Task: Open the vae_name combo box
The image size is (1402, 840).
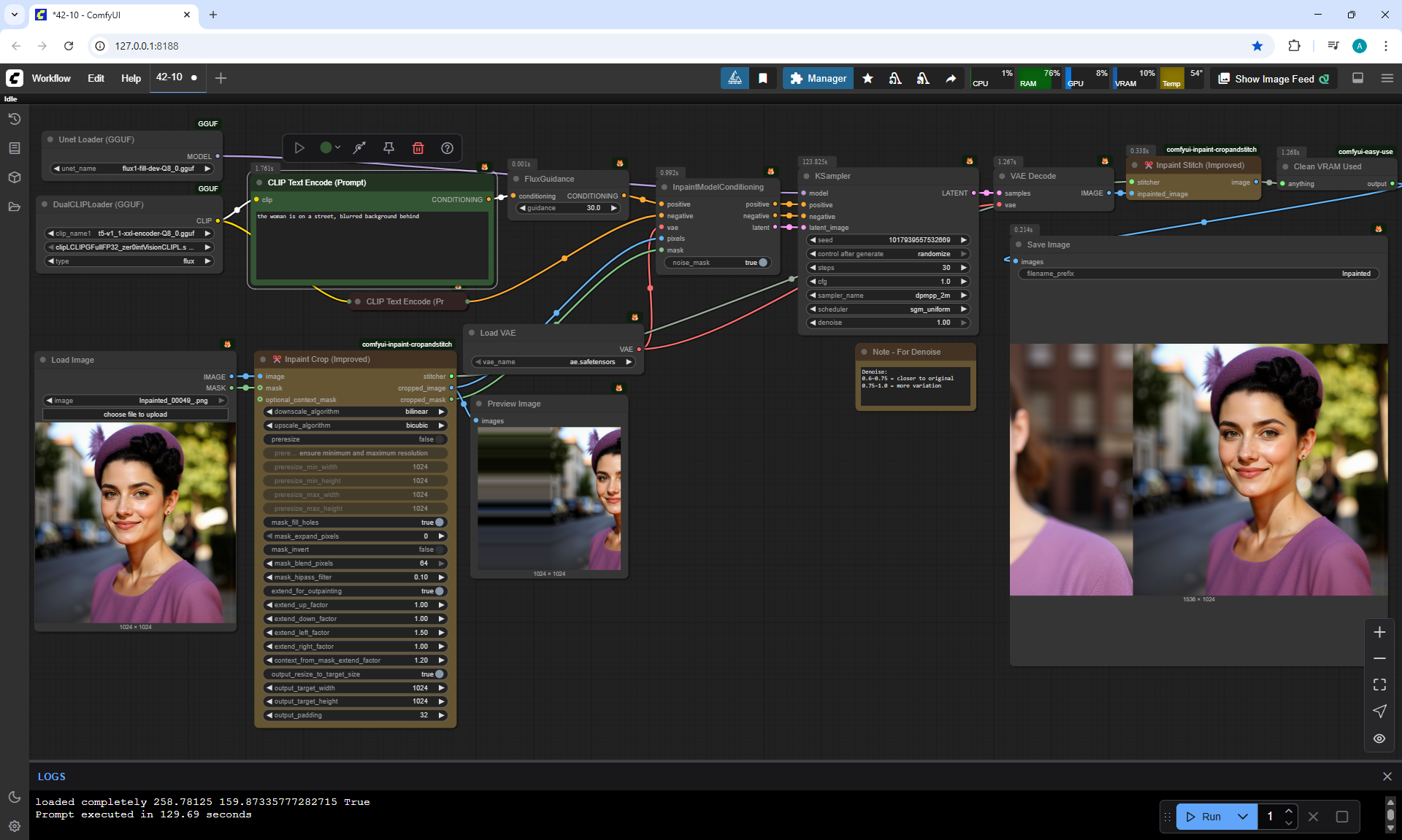Action: click(553, 362)
